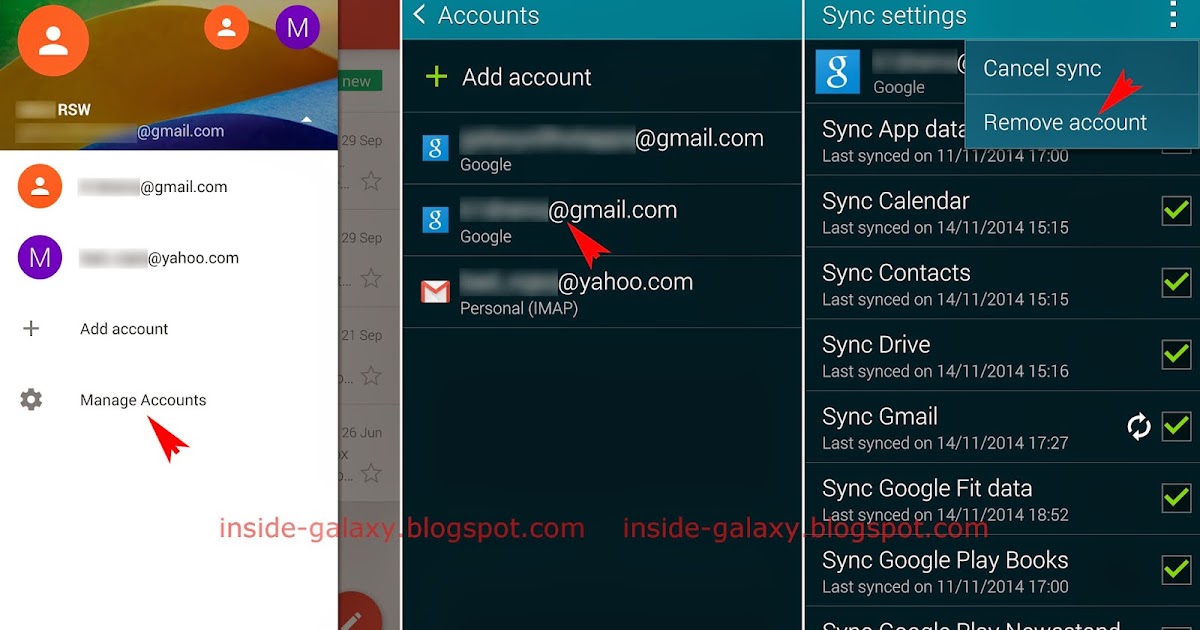
Task: Tap the Gmail envelope icon for yahoo account
Action: point(435,292)
